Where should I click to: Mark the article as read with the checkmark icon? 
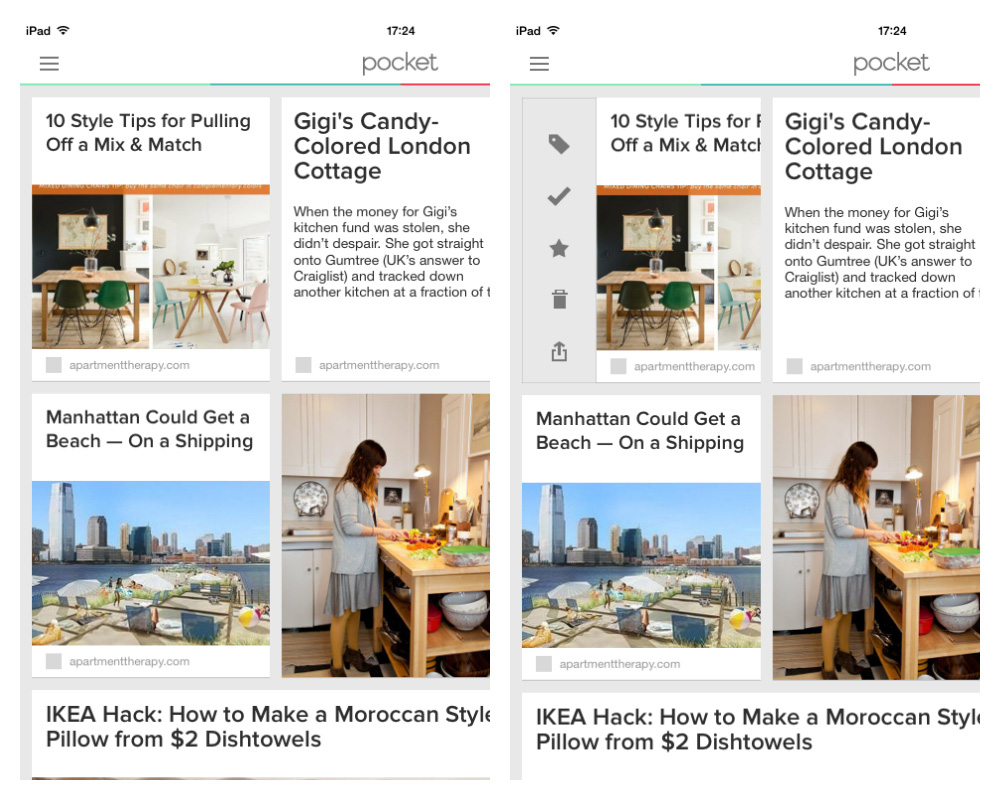(x=559, y=196)
